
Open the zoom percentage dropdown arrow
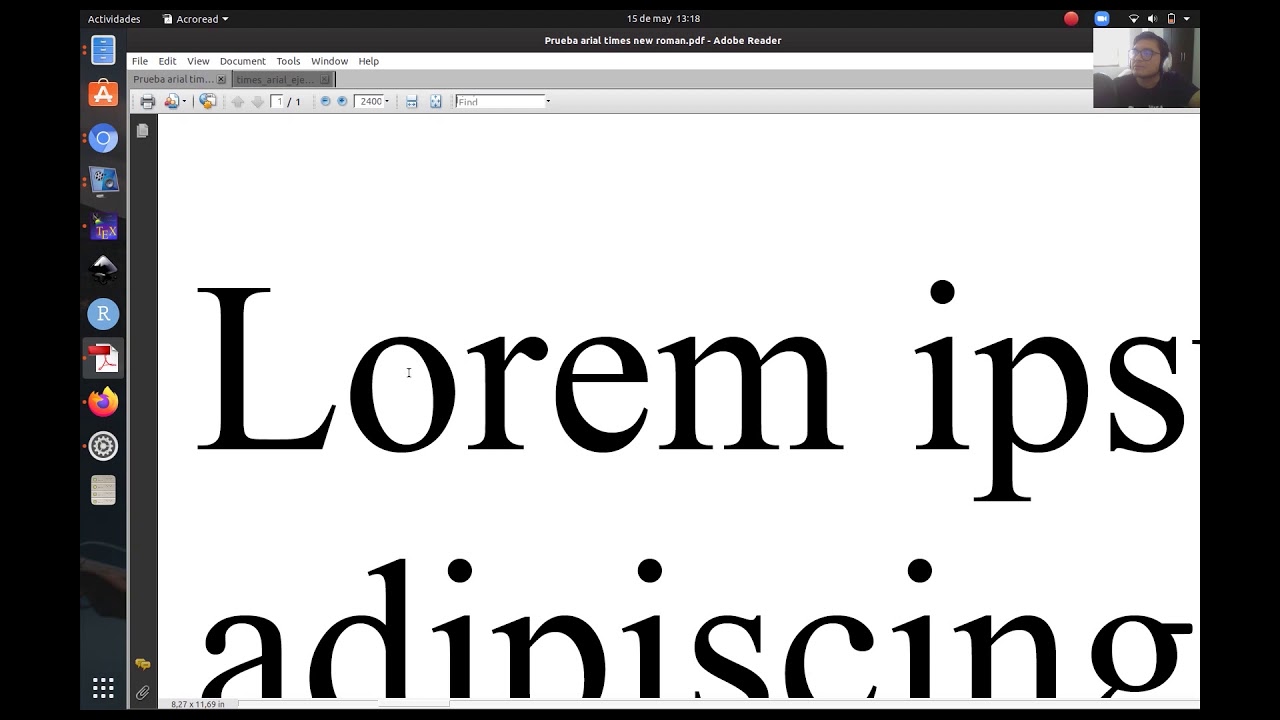point(387,102)
